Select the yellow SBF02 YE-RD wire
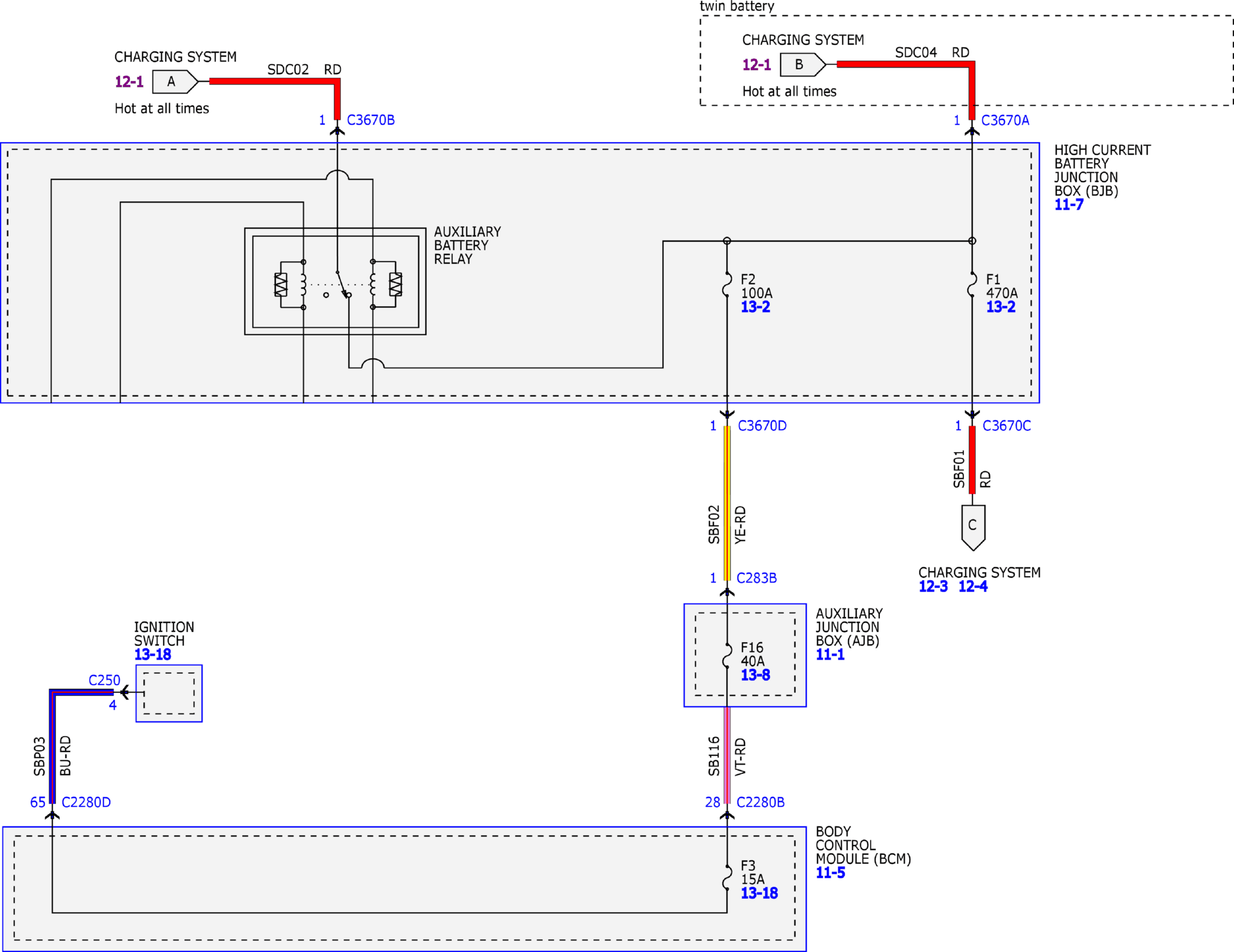Image resolution: width=1234 pixels, height=952 pixels. 727,504
